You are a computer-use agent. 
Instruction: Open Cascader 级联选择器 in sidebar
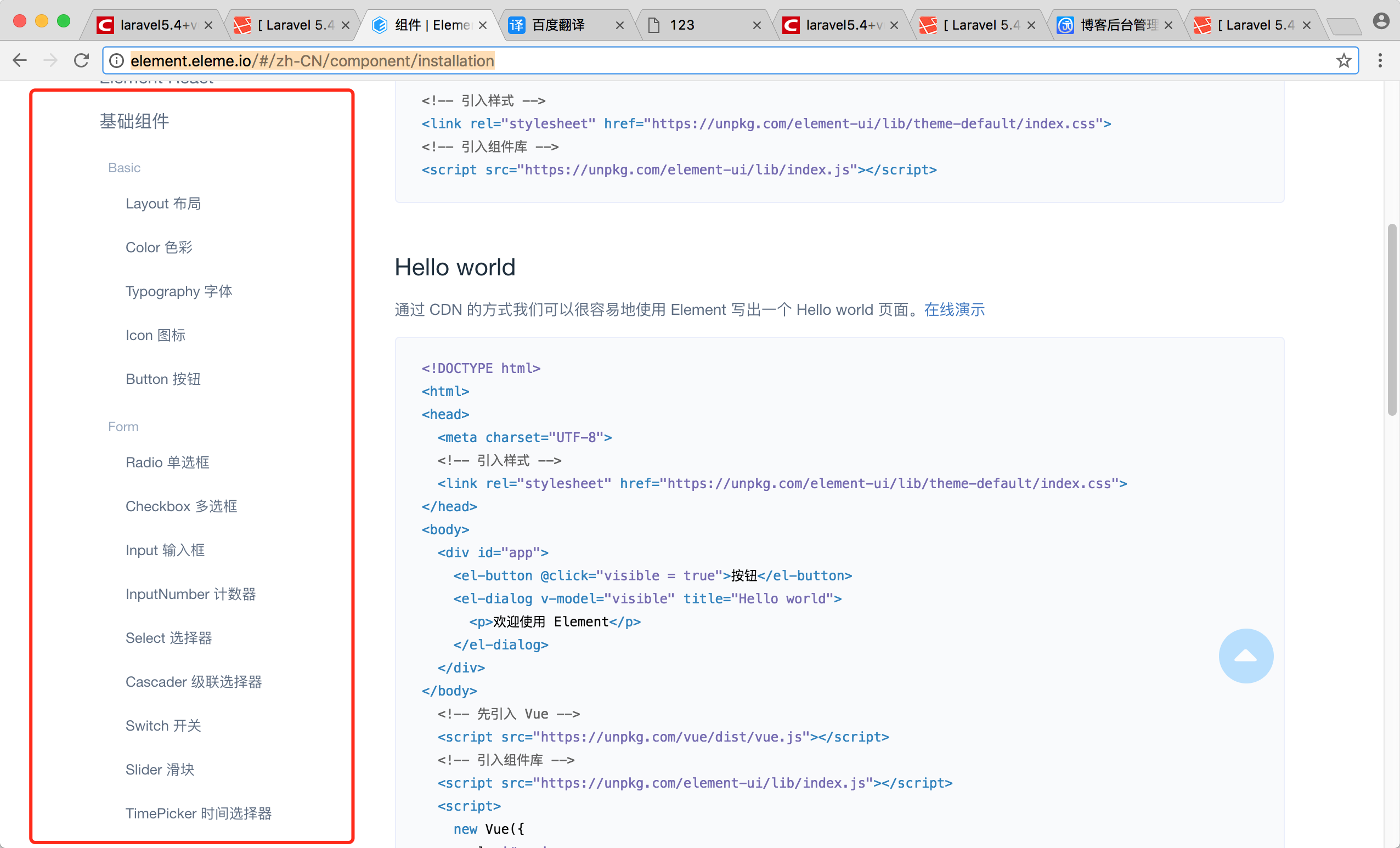[x=193, y=681]
